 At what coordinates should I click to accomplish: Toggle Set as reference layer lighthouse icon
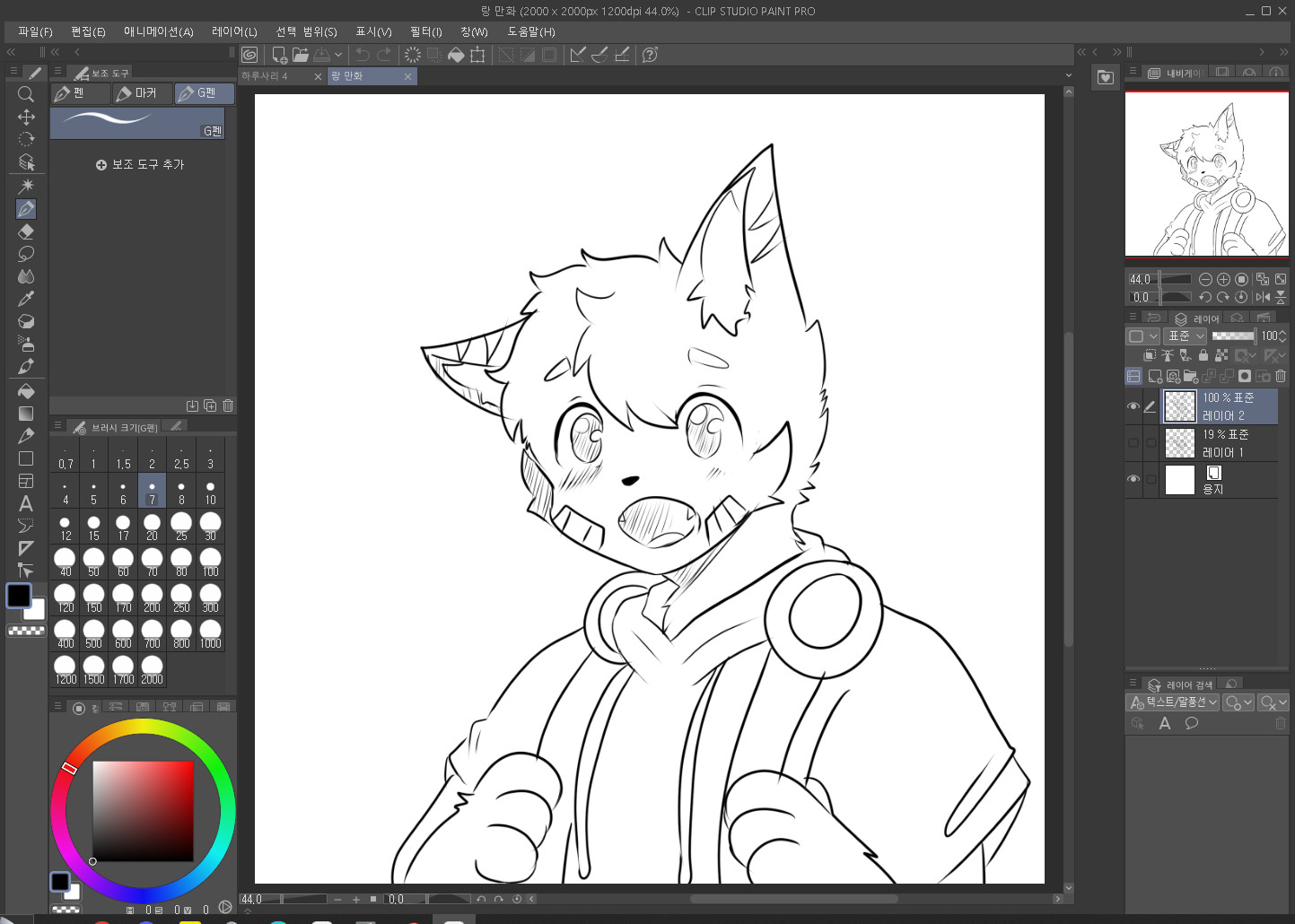coord(1168,355)
